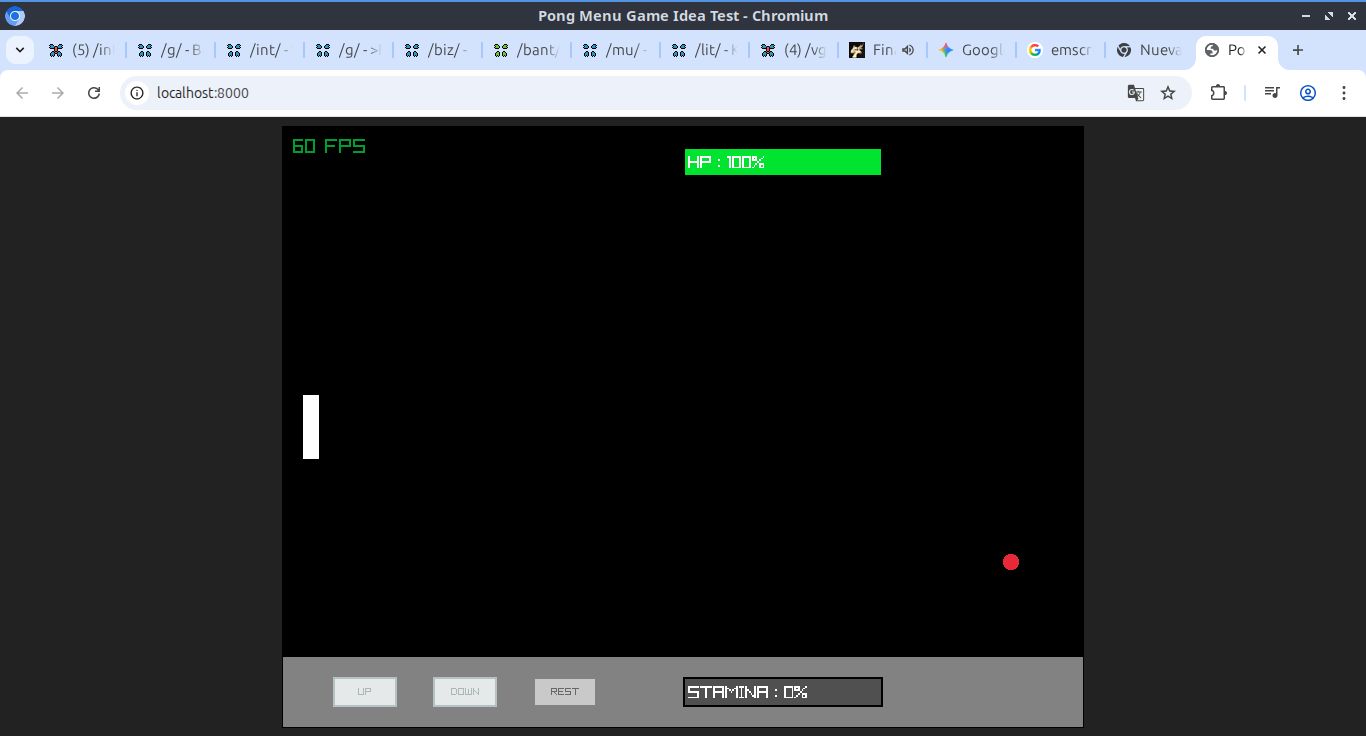
Task: Close the active Pong tab
Action: pos(1262,50)
